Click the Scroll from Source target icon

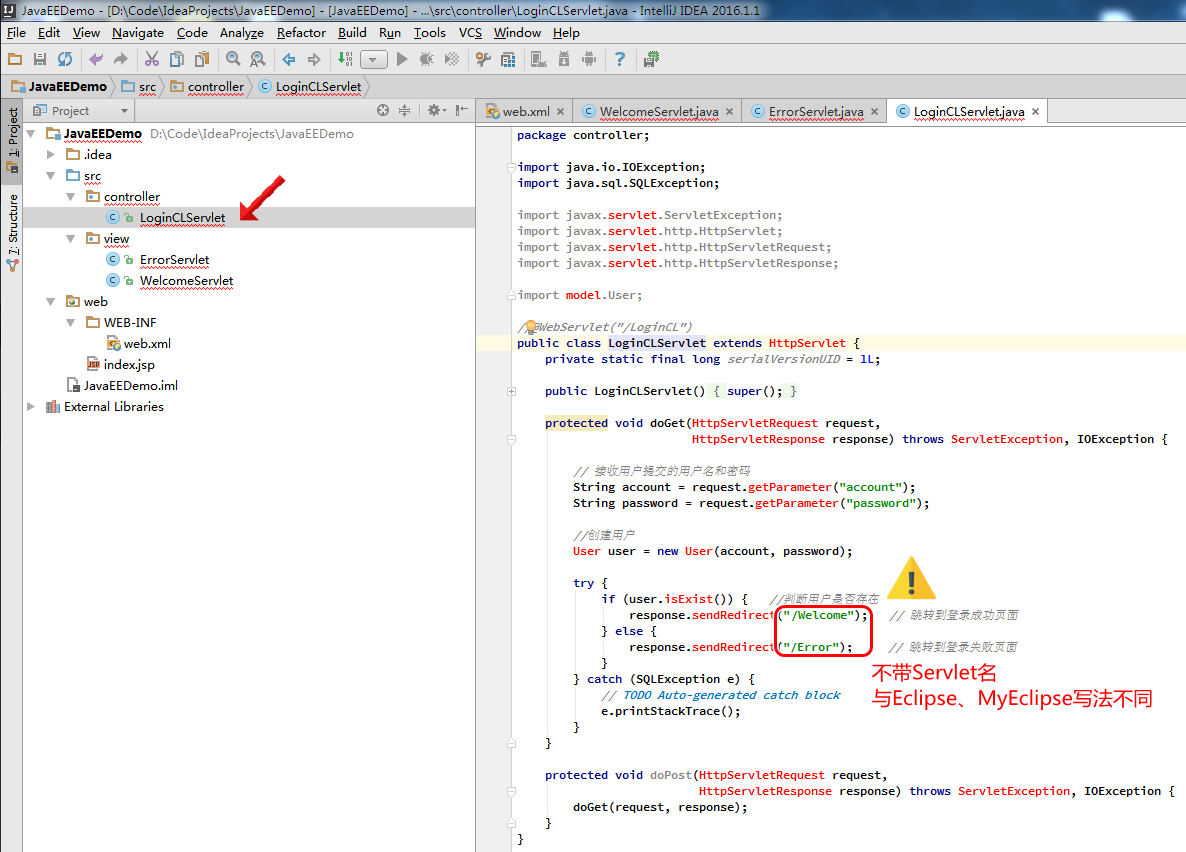[383, 110]
